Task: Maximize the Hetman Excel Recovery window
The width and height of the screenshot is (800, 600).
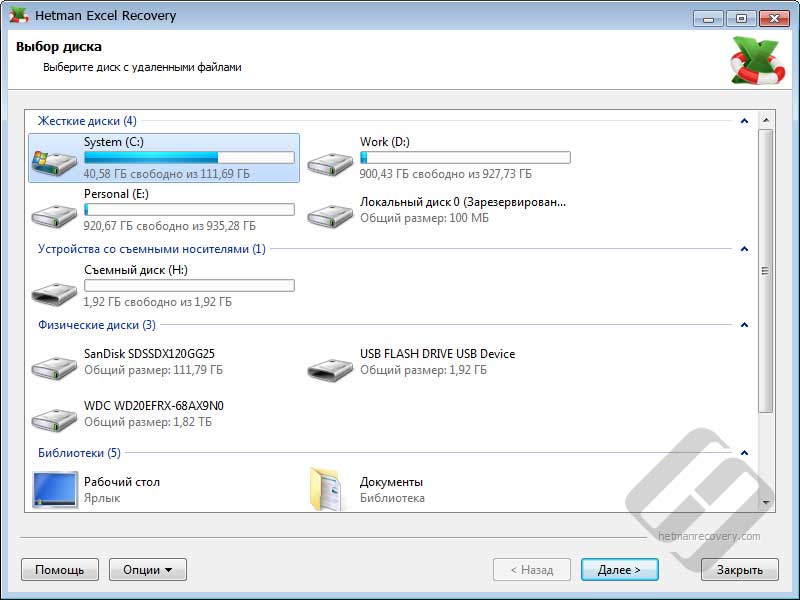Action: click(741, 19)
